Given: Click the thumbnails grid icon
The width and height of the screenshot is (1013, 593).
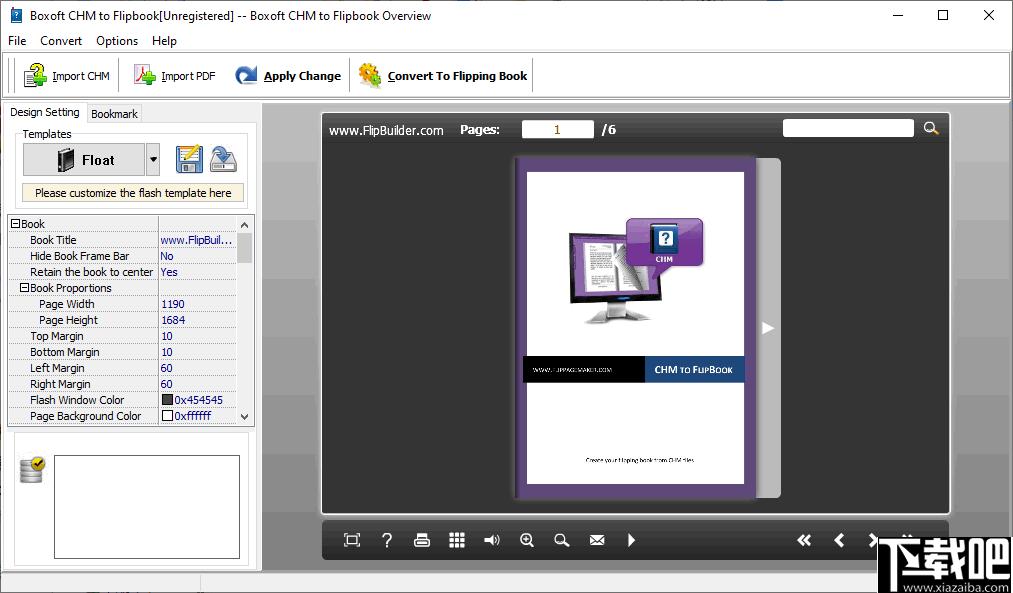Looking at the screenshot, I should [457, 540].
